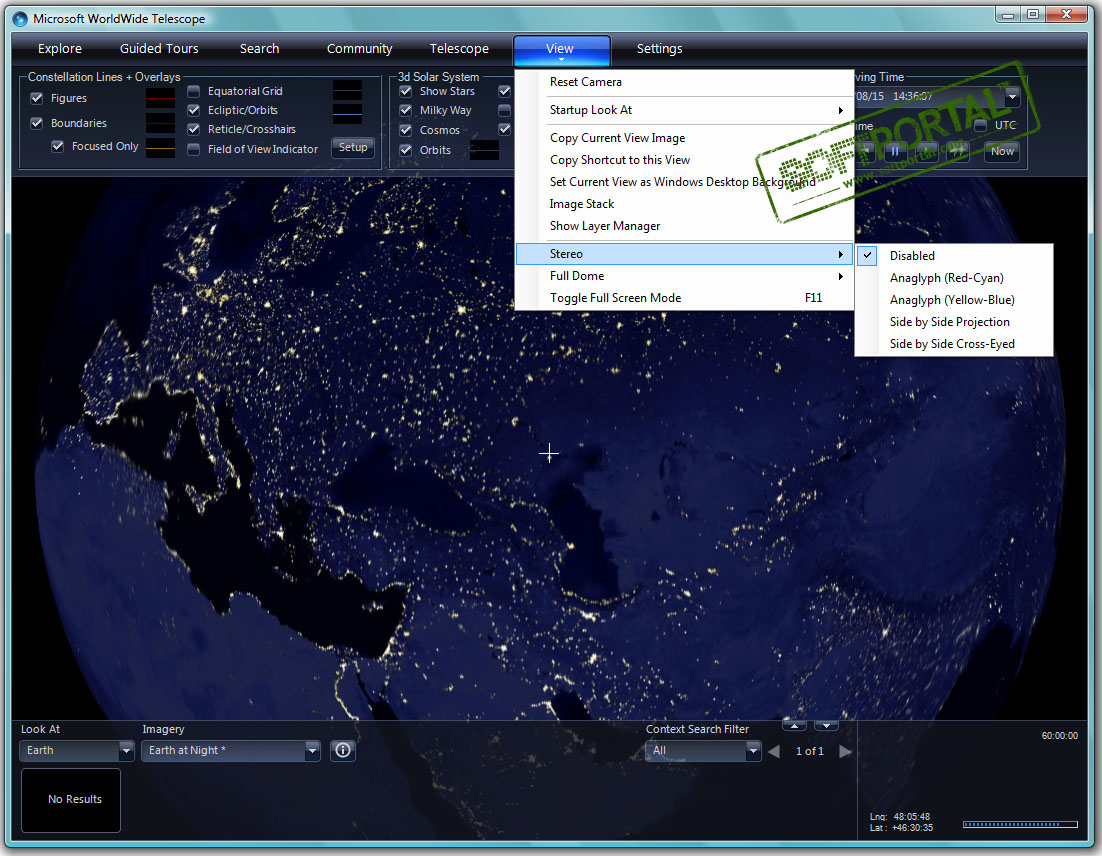Pick the Figures line color swatch
This screenshot has height=856, width=1102.
(160, 98)
